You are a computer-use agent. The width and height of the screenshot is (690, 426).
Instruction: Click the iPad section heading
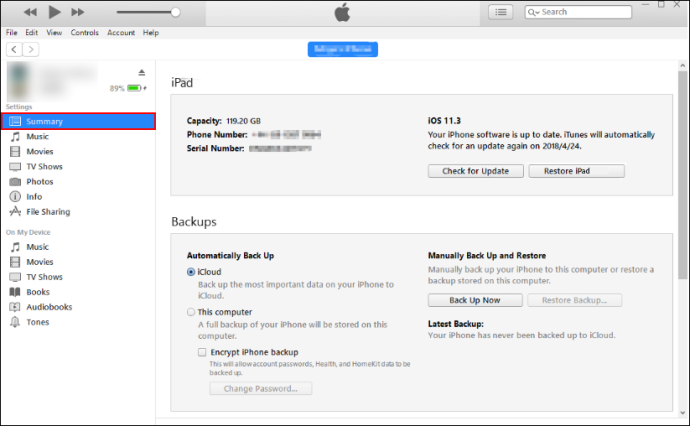click(182, 83)
